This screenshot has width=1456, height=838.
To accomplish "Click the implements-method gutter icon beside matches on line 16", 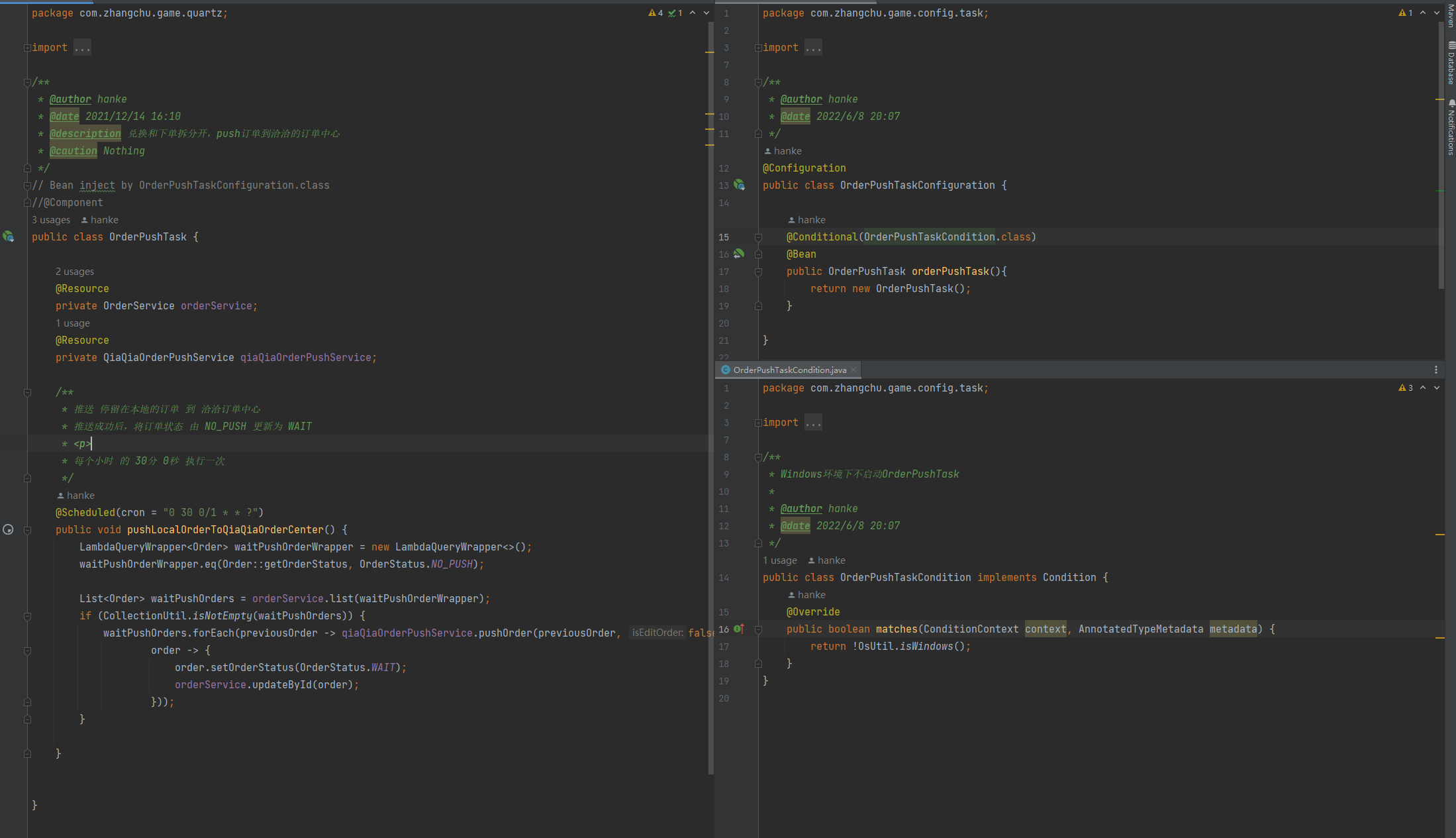I will pyautogui.click(x=739, y=629).
